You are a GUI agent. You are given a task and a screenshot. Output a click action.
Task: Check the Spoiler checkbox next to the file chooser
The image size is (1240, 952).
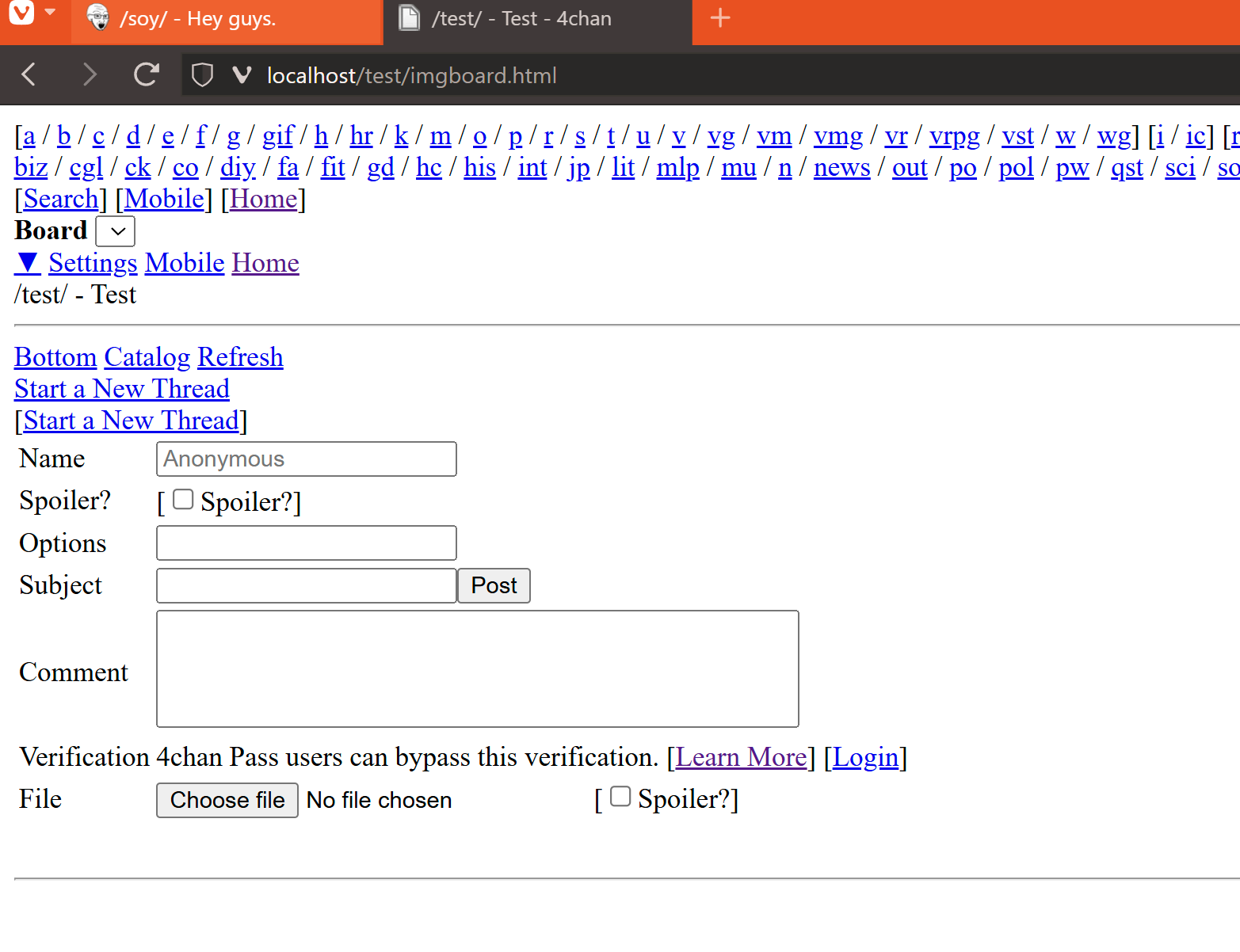point(620,797)
